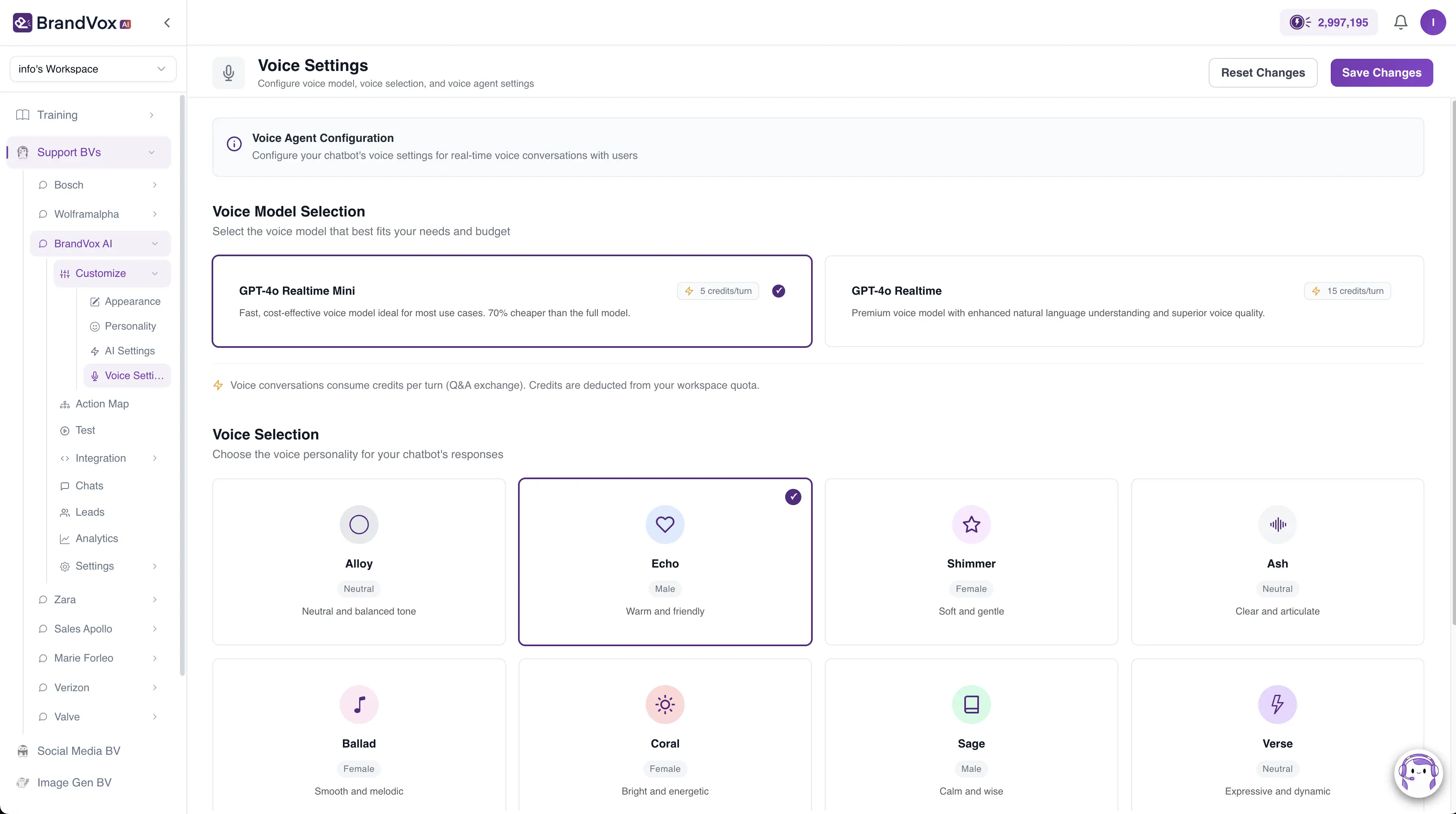The image size is (1456, 814).
Task: Click the Alloy voice circle icon
Action: (x=359, y=525)
